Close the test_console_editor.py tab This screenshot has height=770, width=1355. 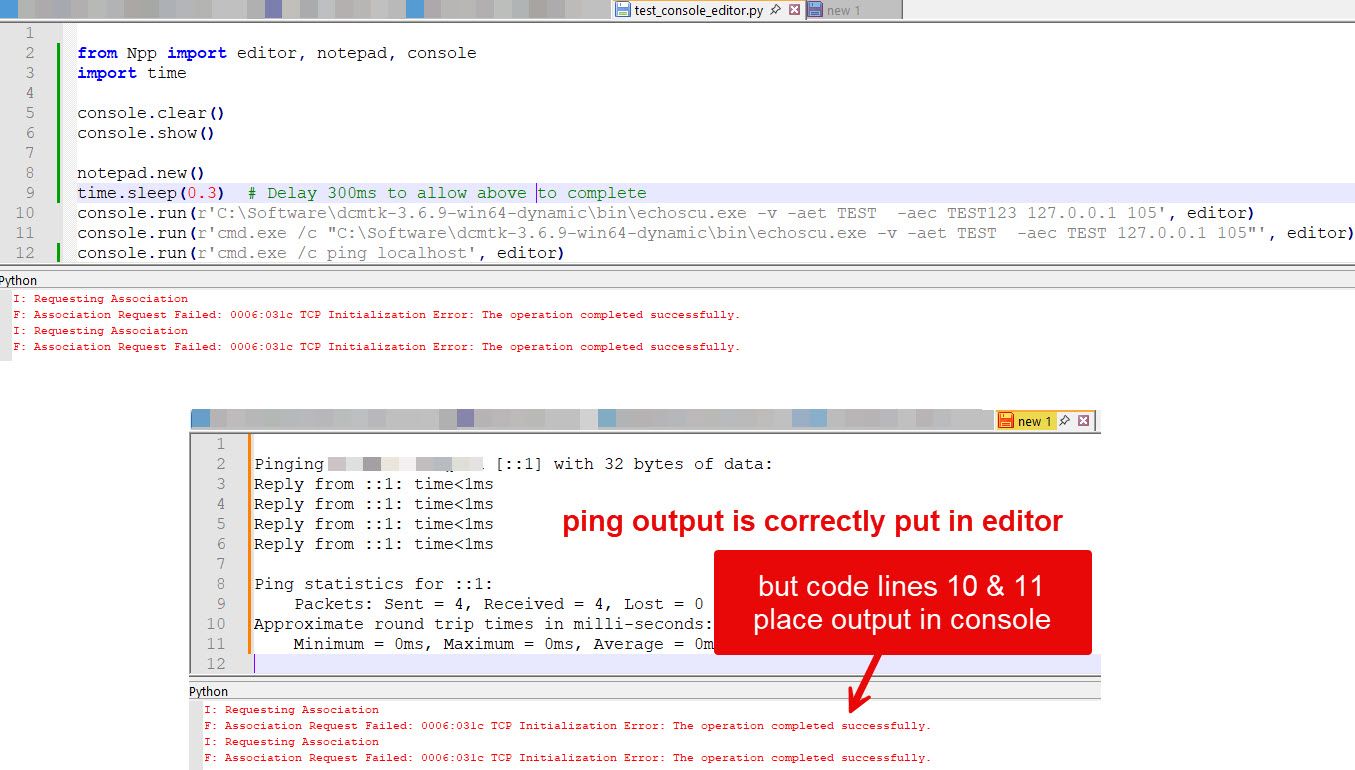[795, 10]
